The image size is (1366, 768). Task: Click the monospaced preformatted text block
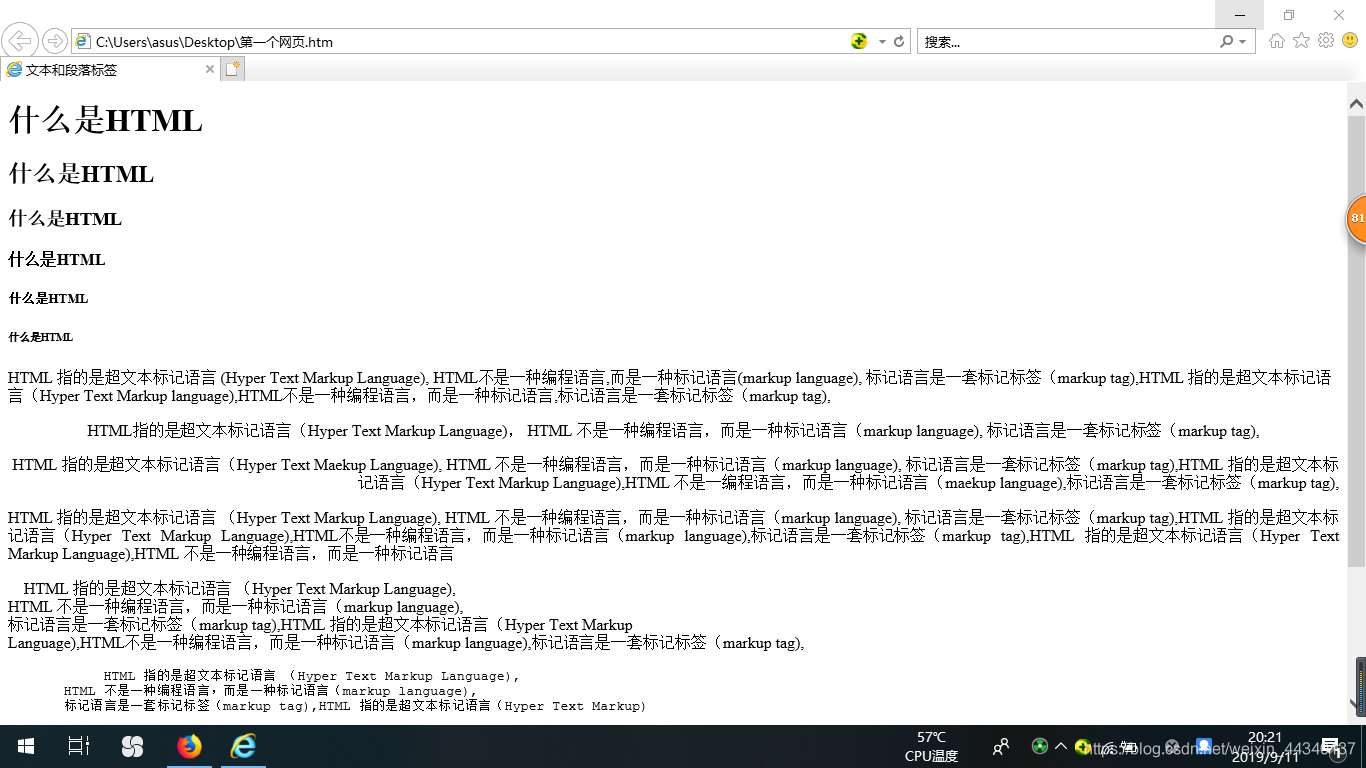(x=355, y=691)
